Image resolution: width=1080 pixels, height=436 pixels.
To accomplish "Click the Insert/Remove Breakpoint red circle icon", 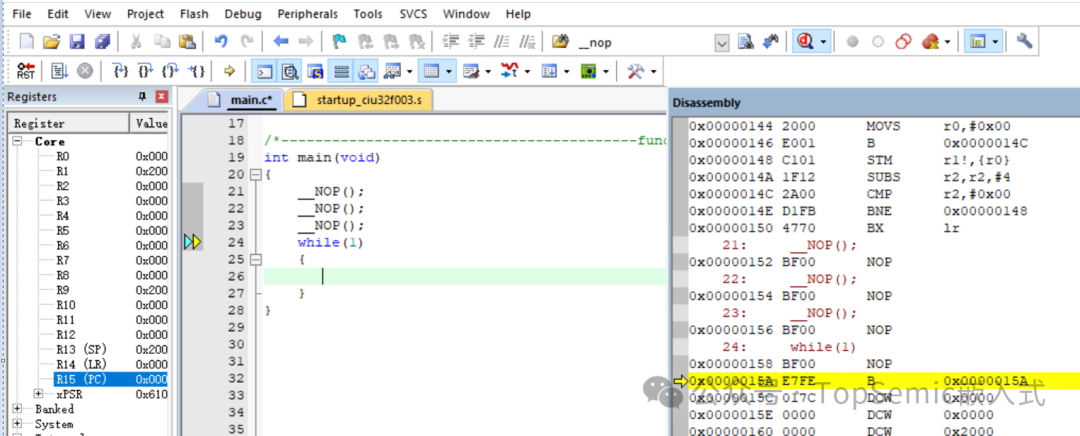I will pyautogui.click(x=852, y=42).
